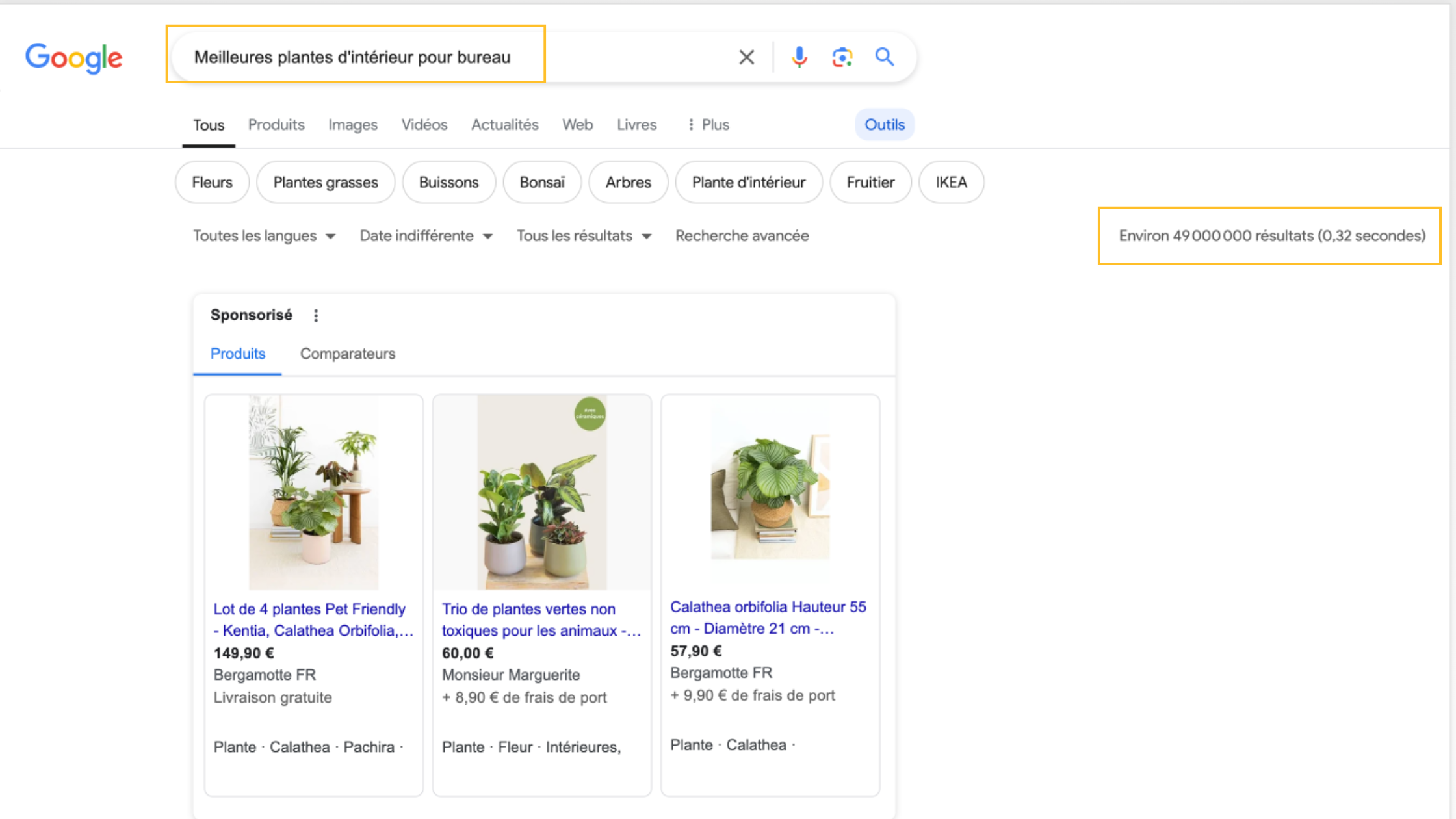
Task: Open the Plus more-tabs menu
Action: tap(708, 125)
